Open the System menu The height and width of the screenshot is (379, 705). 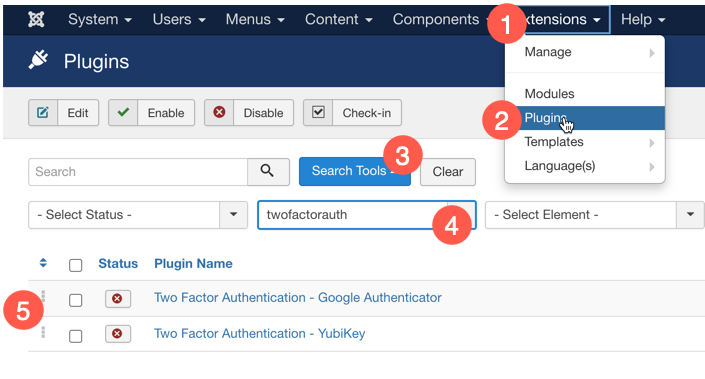click(100, 19)
